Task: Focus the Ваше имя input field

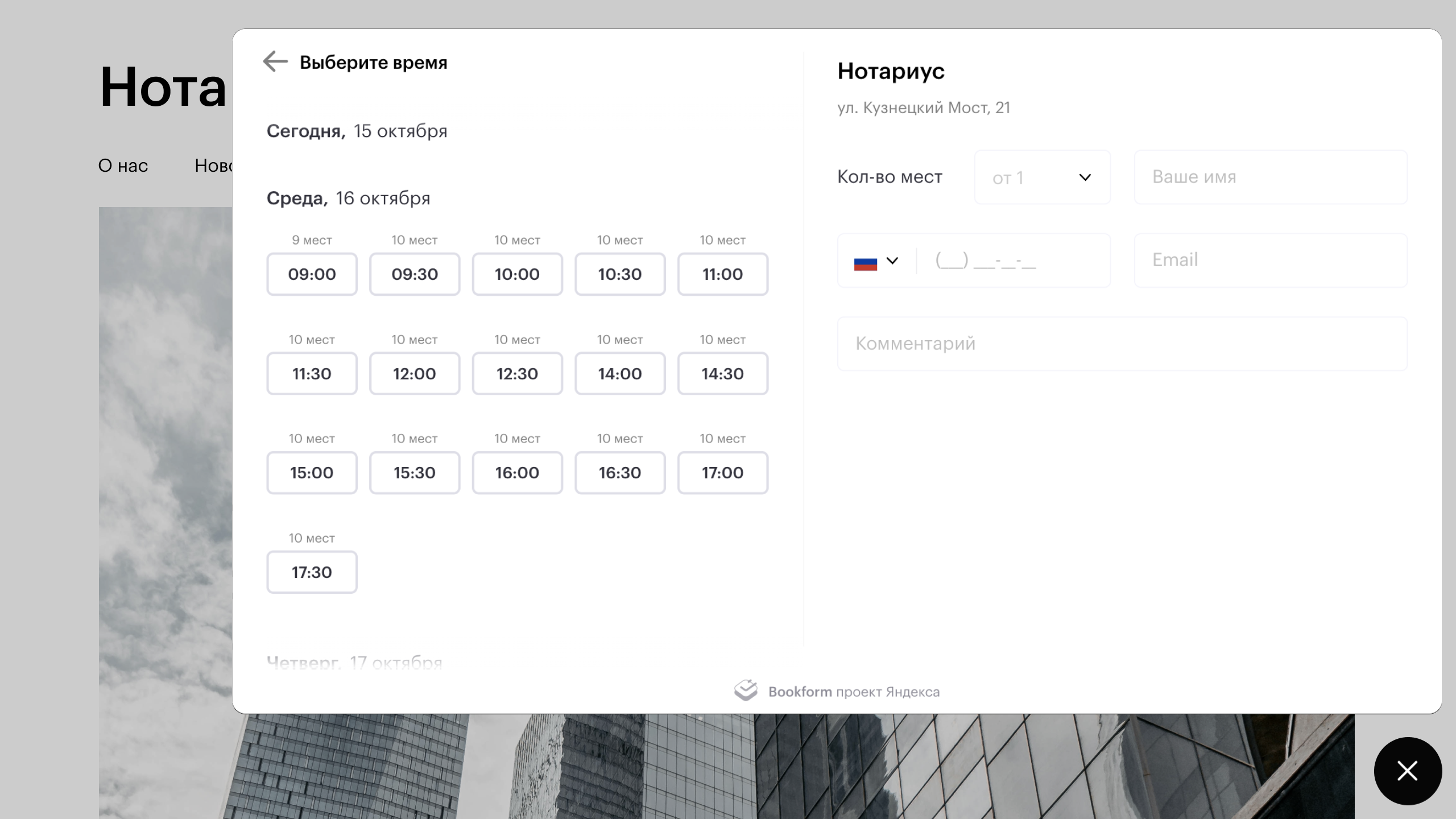Action: [x=1271, y=177]
